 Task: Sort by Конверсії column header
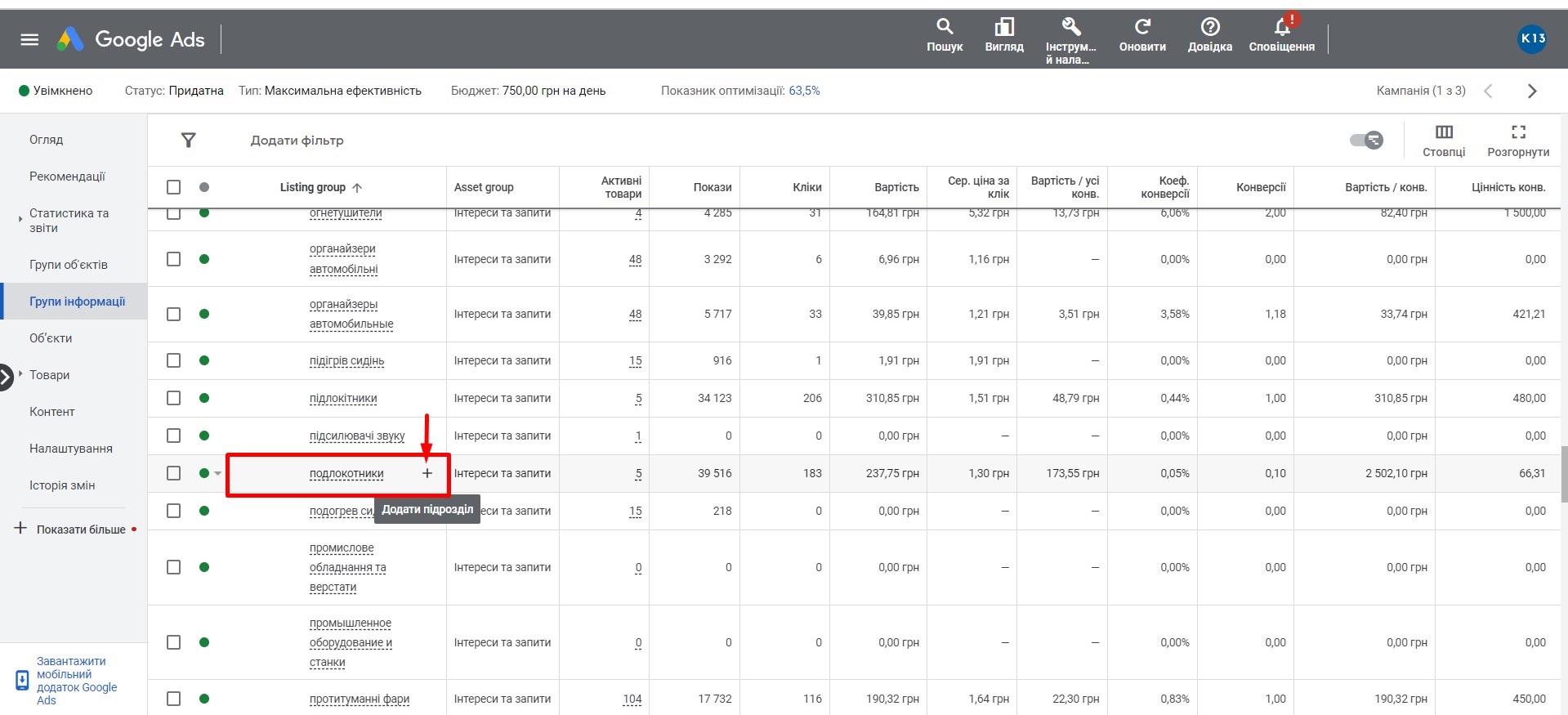tap(1261, 187)
